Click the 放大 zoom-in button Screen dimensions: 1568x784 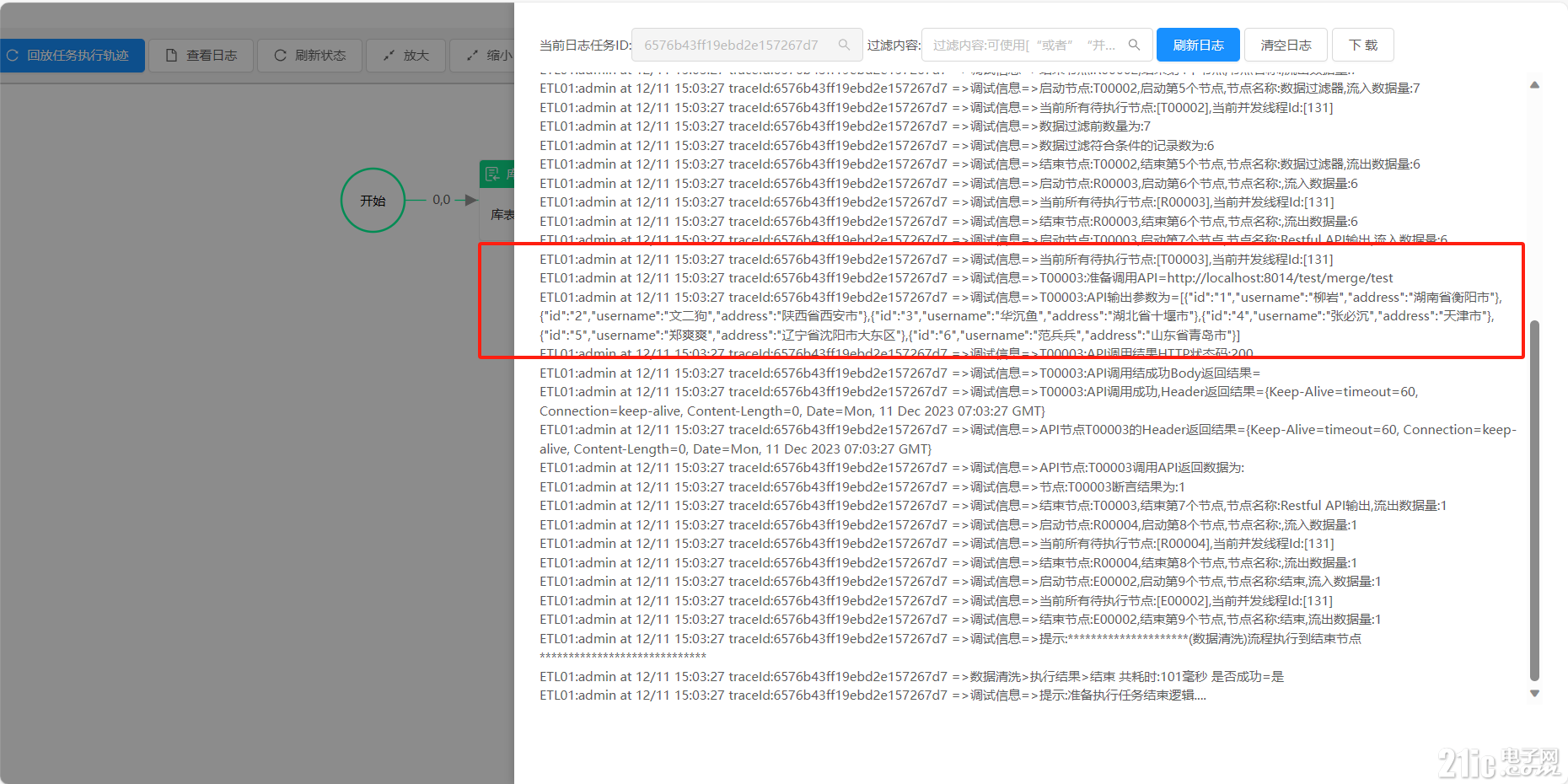pyautogui.click(x=405, y=56)
